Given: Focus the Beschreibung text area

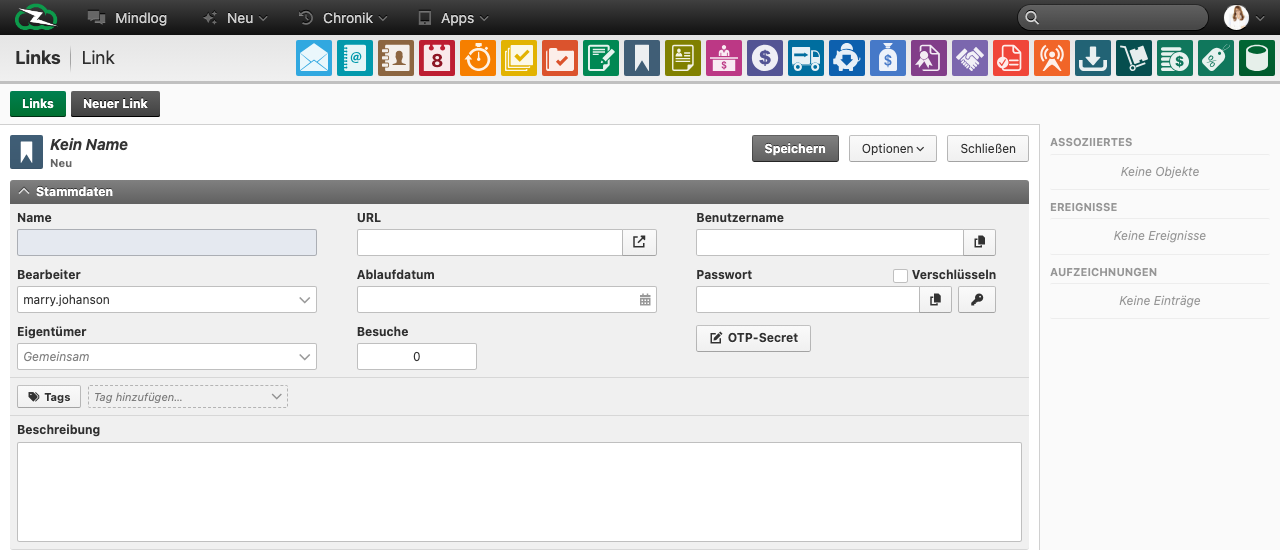Looking at the screenshot, I should coord(519,492).
